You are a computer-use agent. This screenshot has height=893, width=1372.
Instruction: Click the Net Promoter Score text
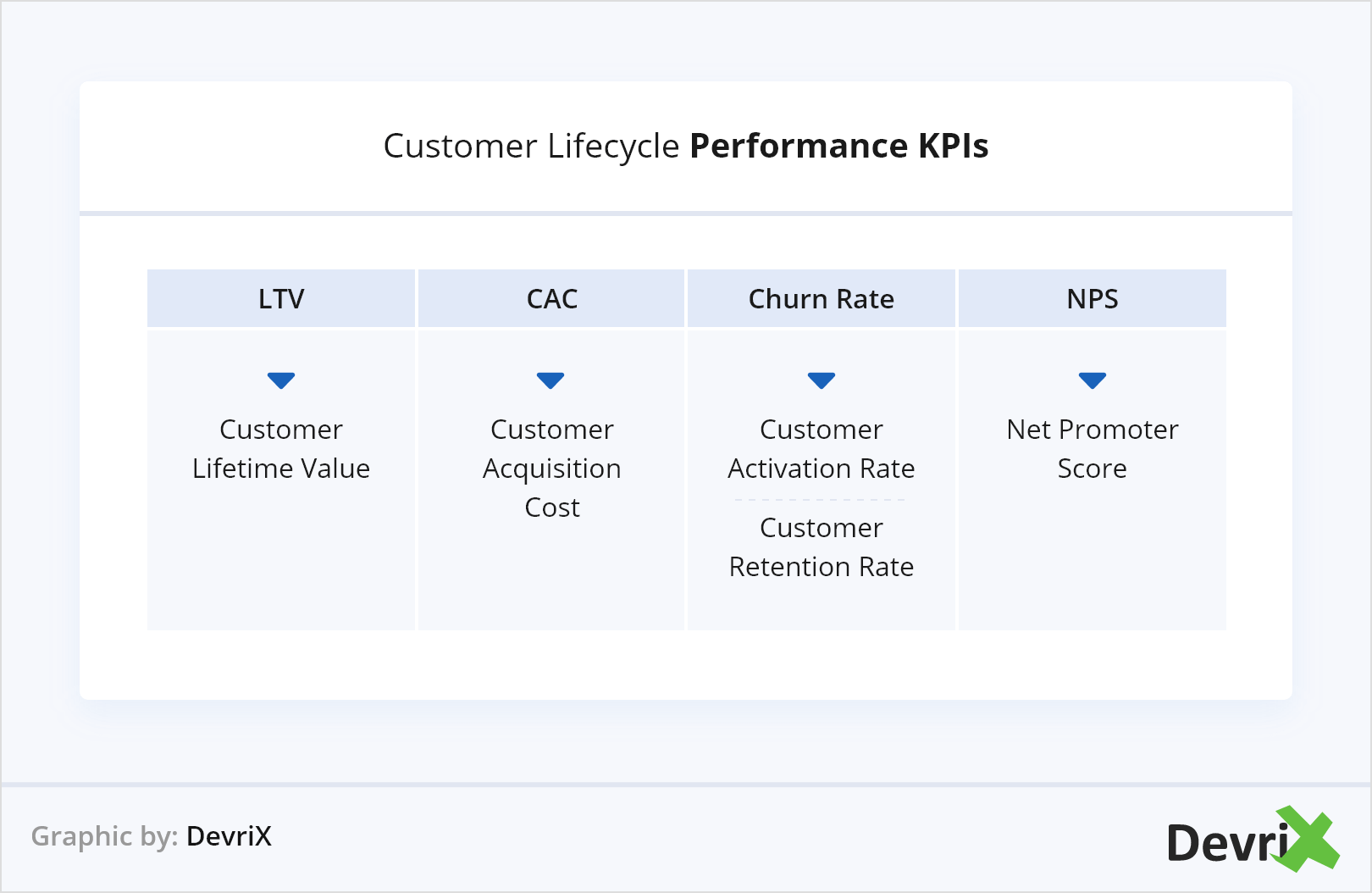tap(1093, 449)
